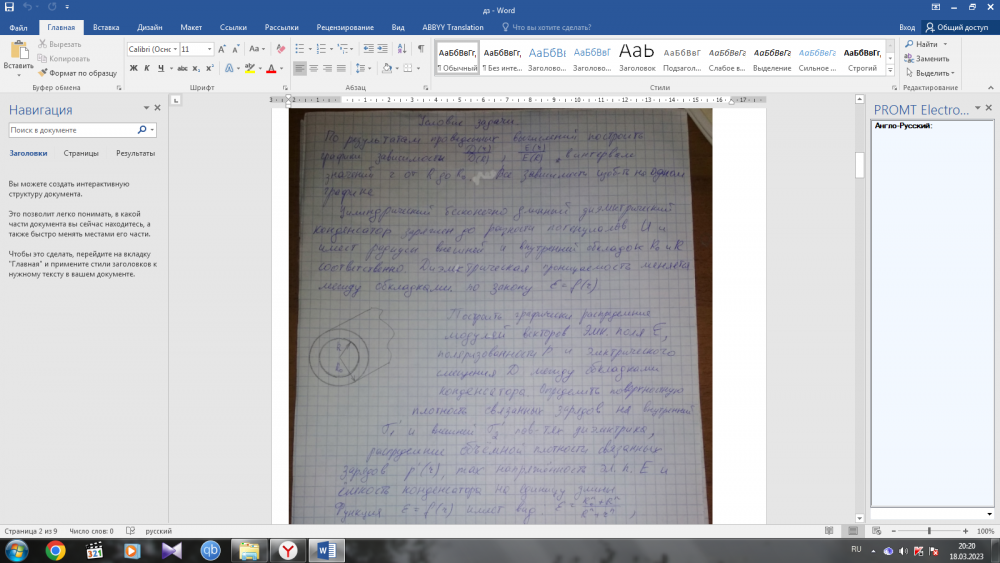Toggle subscript x₂ formatting
1000x563 pixels.
(196, 68)
